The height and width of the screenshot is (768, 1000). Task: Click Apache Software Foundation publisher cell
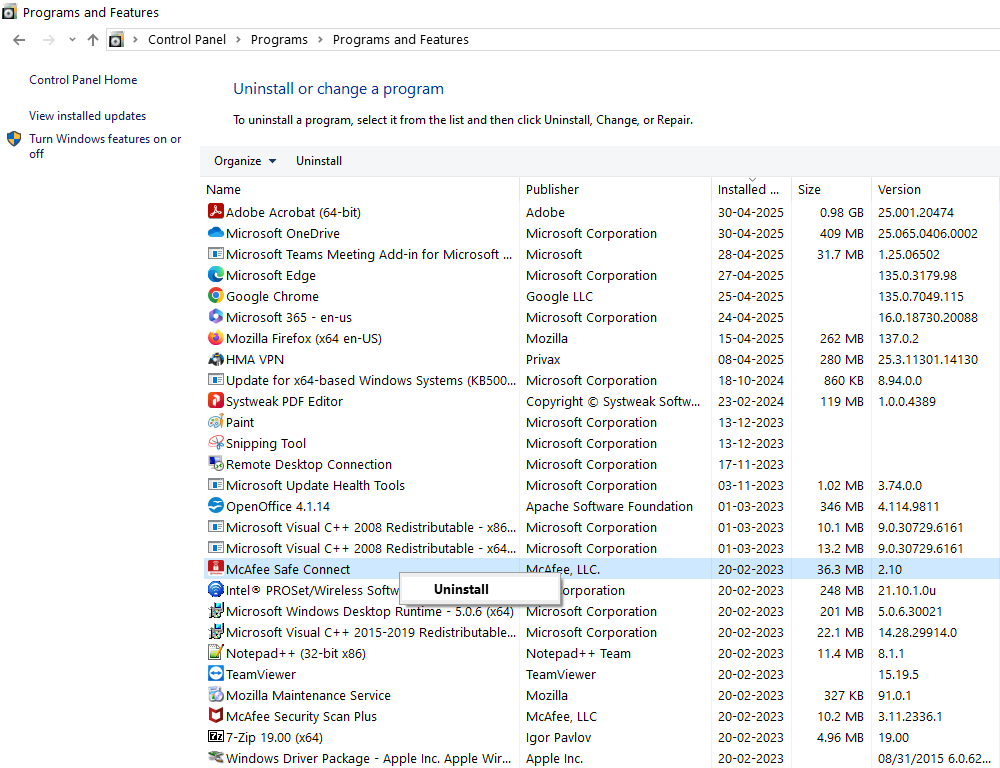tap(609, 506)
